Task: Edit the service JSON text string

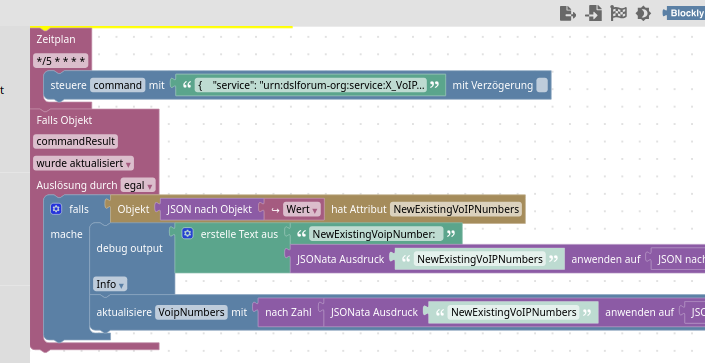Action: 311,85
